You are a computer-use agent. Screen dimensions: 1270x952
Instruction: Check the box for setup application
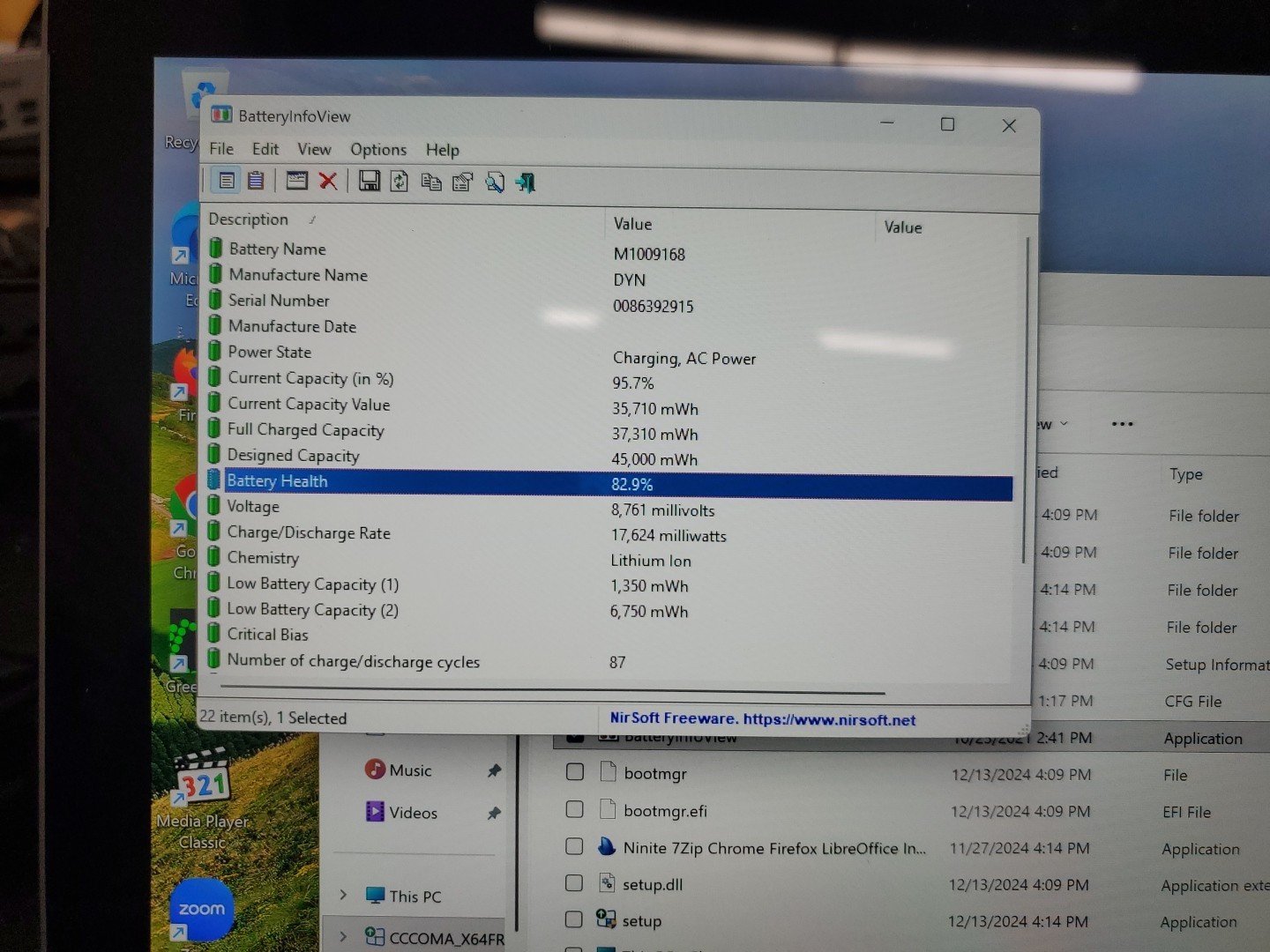click(x=573, y=919)
